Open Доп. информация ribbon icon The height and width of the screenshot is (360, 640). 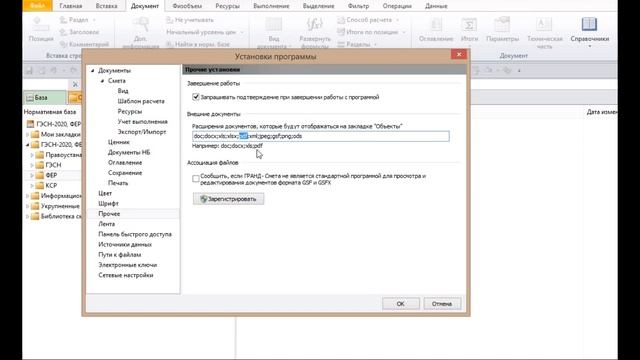point(141,25)
